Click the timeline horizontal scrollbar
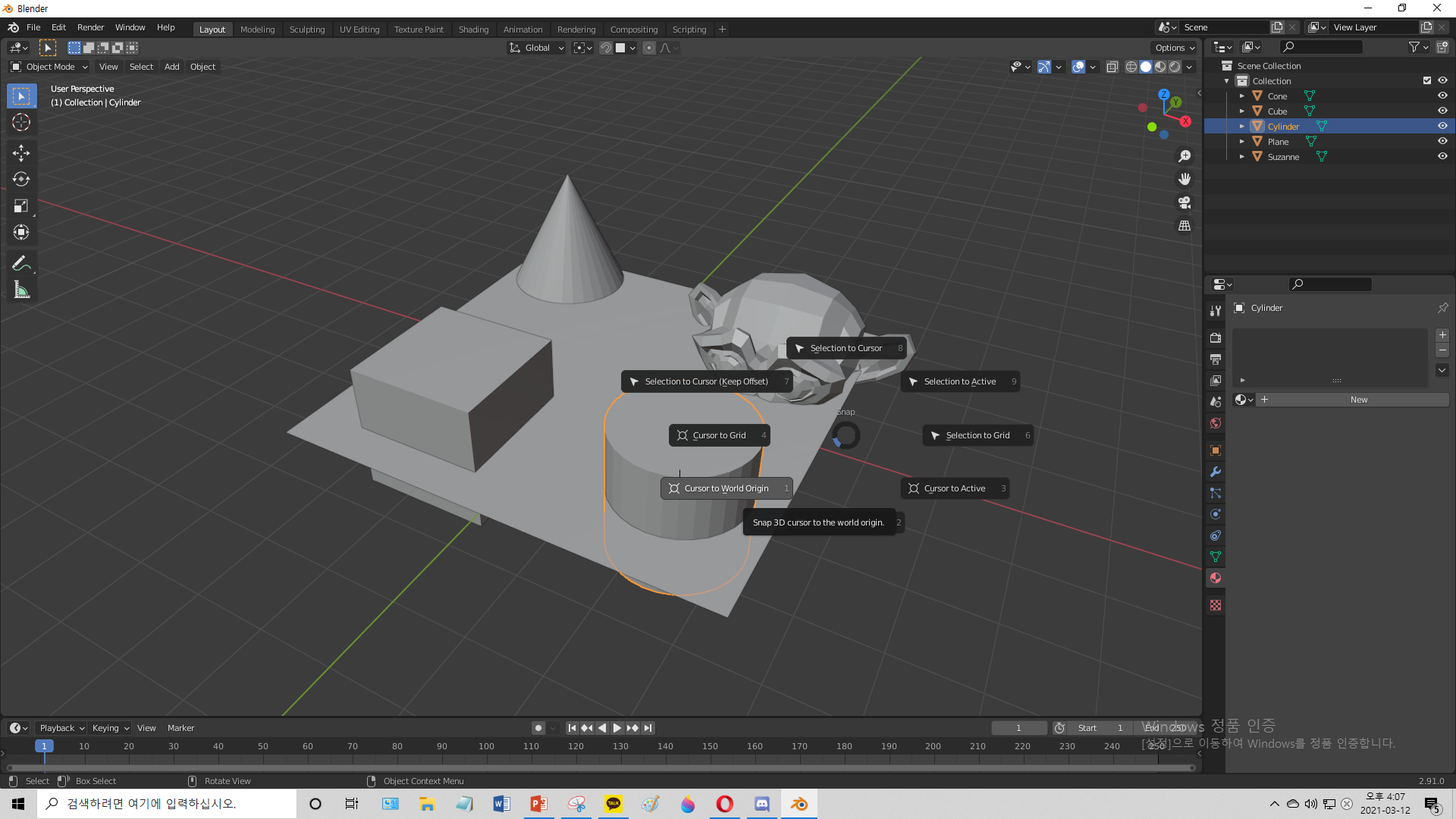 [599, 767]
